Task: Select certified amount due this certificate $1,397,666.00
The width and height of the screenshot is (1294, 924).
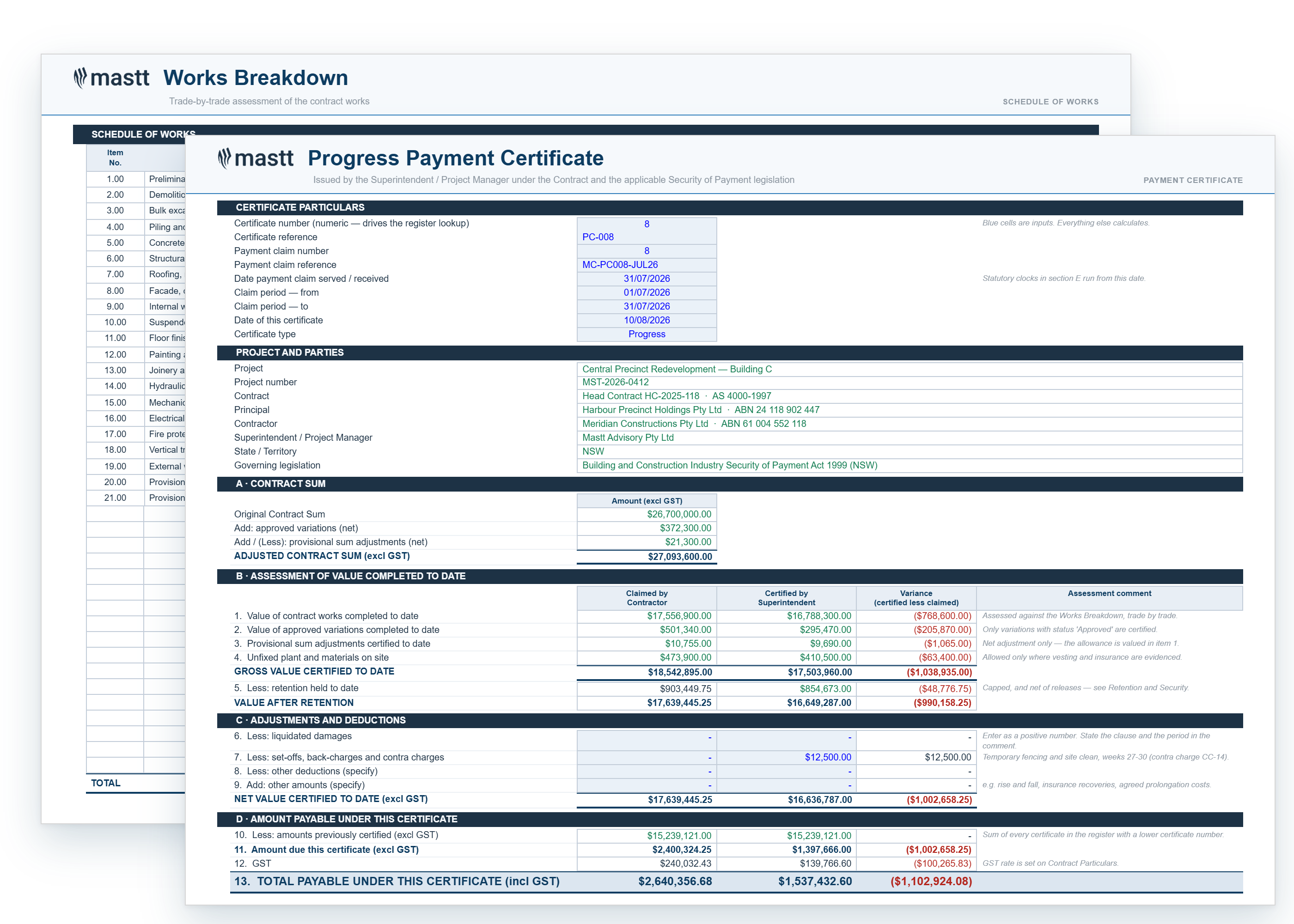Action: 787,850
